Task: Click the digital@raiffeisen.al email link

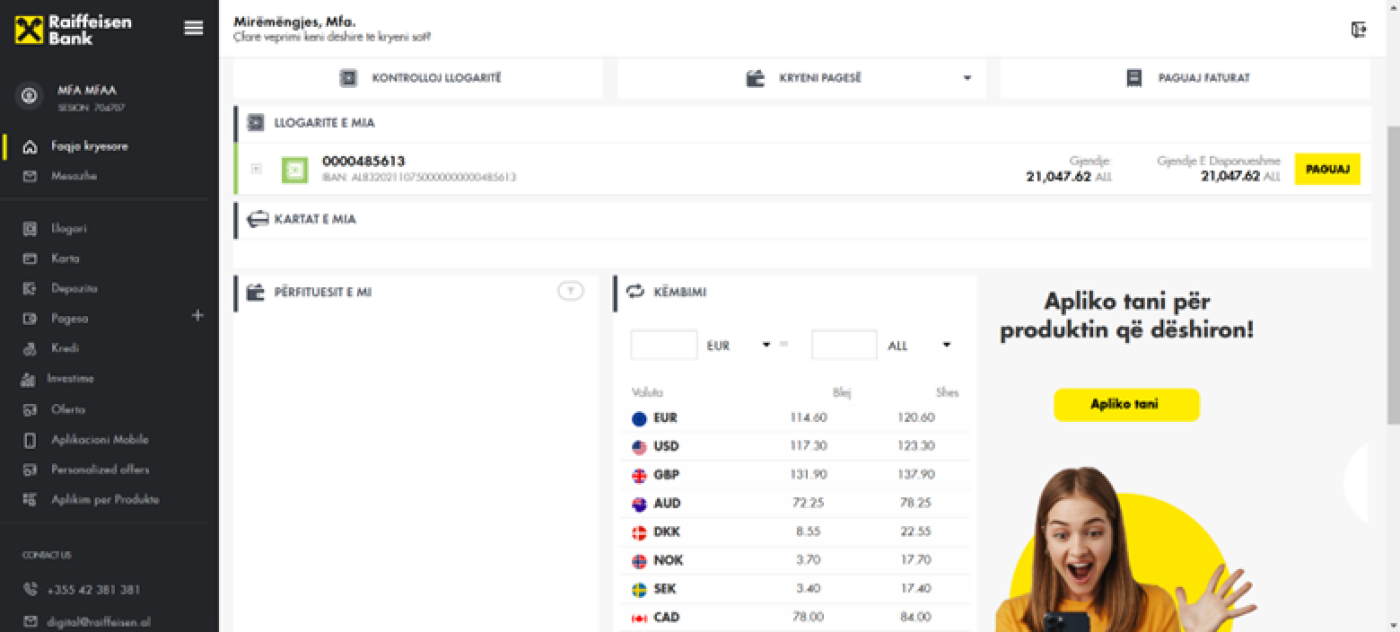Action: [99, 622]
